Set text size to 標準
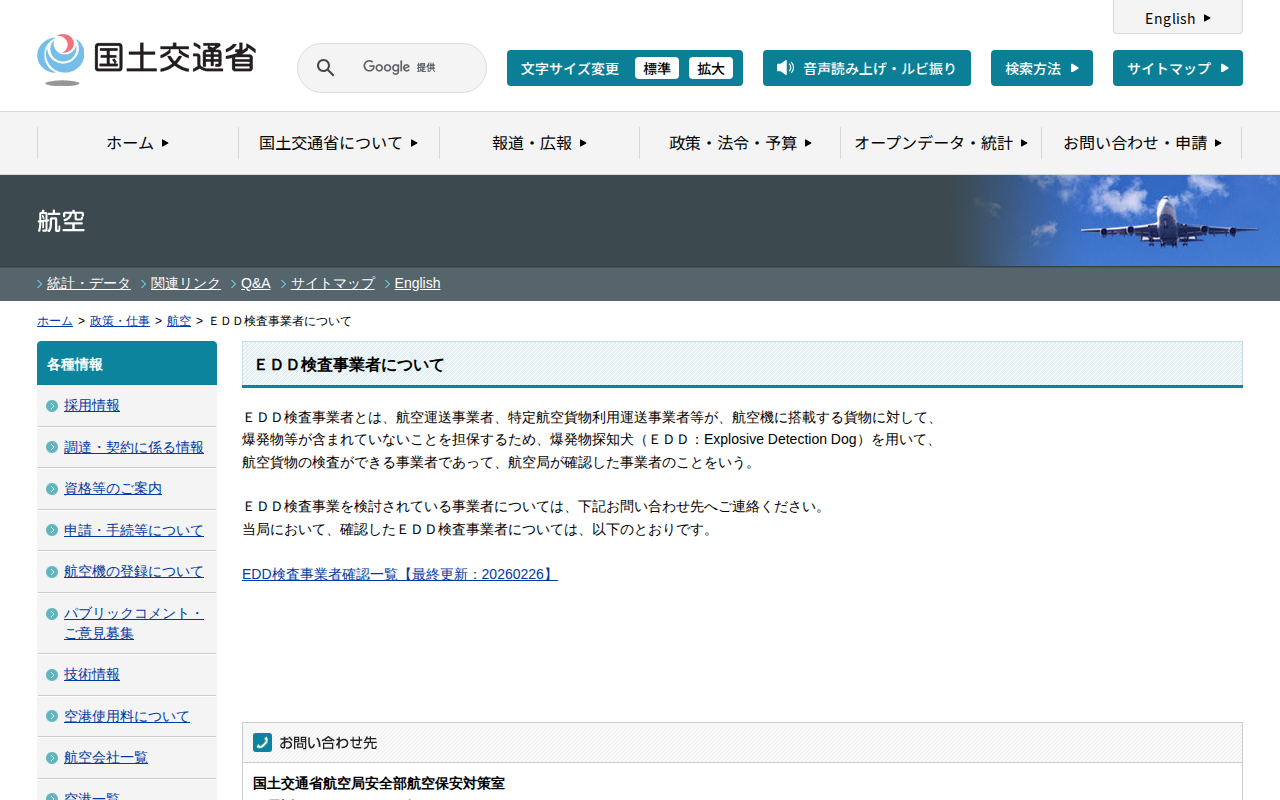1280x800 pixels. point(656,68)
